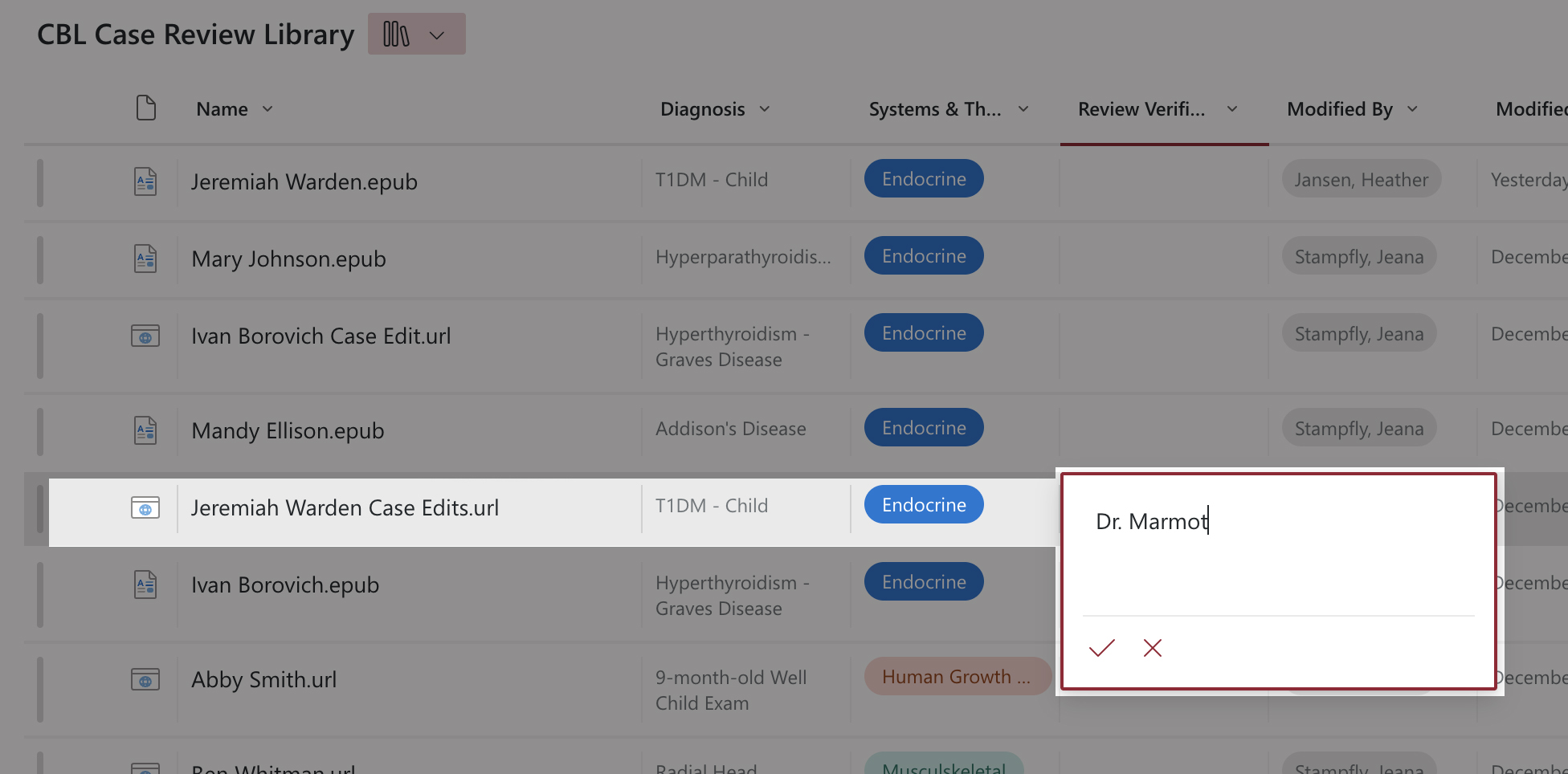Expand the Name column dropdown
Screen dimensions: 1568x774
point(267,109)
